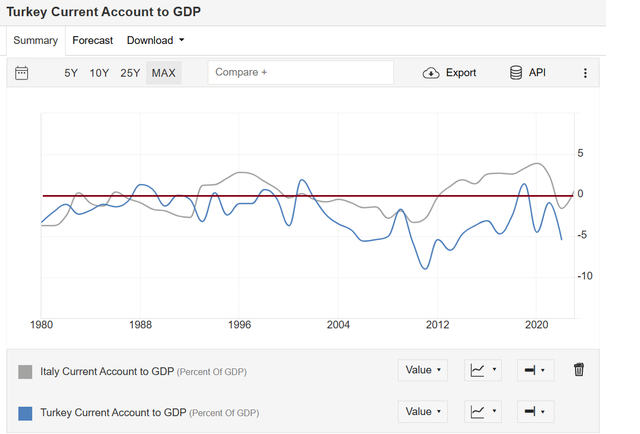Click the -5 y-axis label
The width and height of the screenshot is (640, 434).
coord(582,235)
